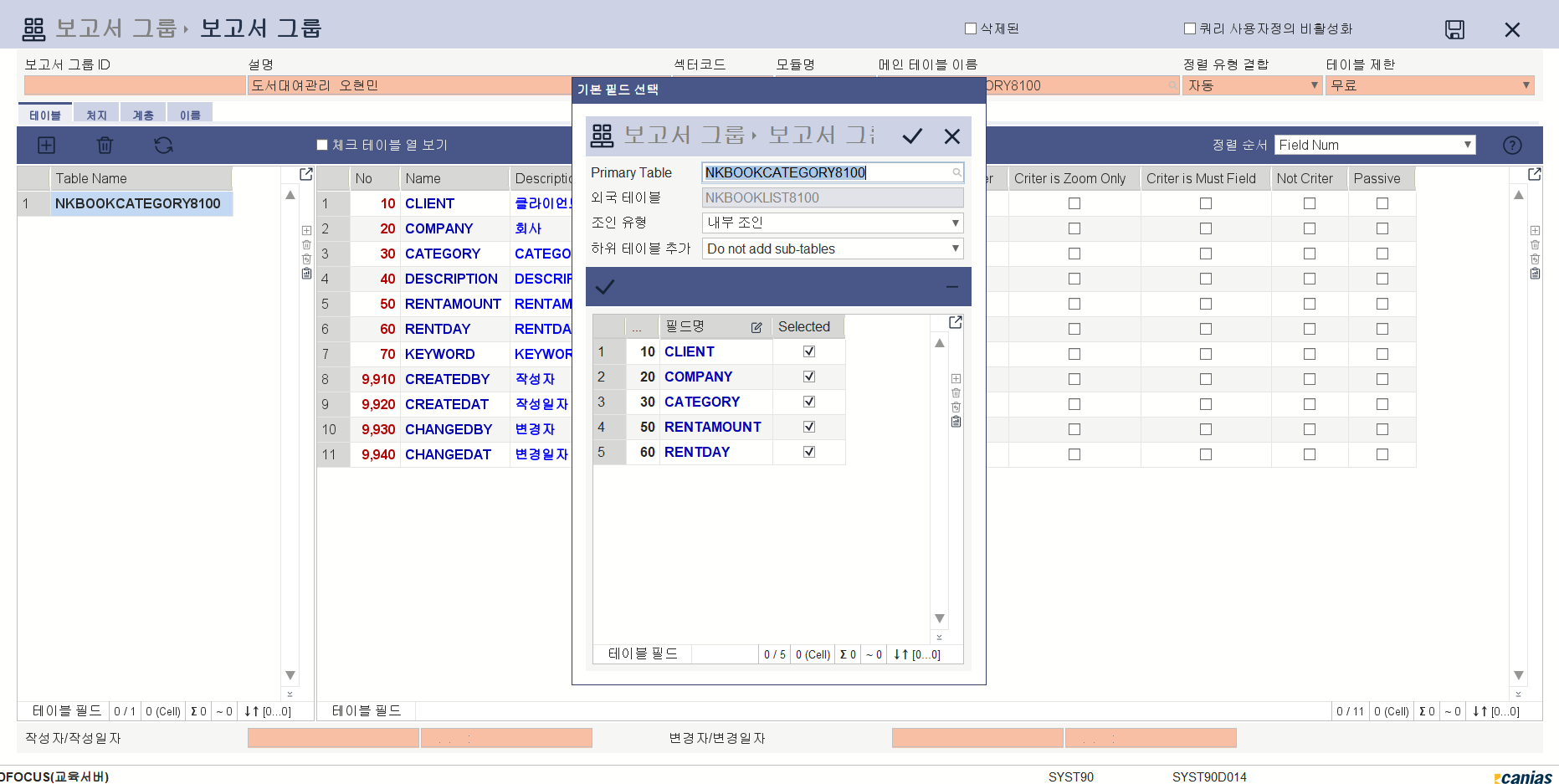Expand the 하위 테이블 추가 dropdown
Viewport: 1559px width, 784px height.
pyautogui.click(x=833, y=249)
